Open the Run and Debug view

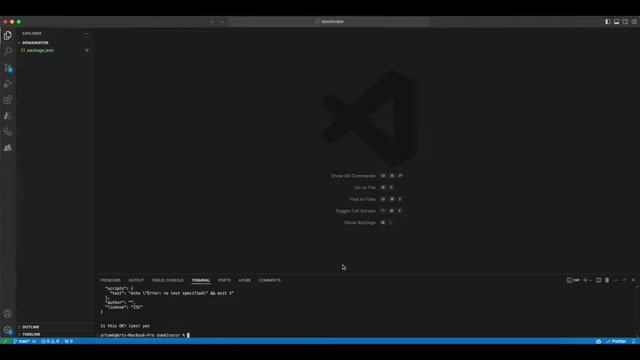(x=8, y=84)
